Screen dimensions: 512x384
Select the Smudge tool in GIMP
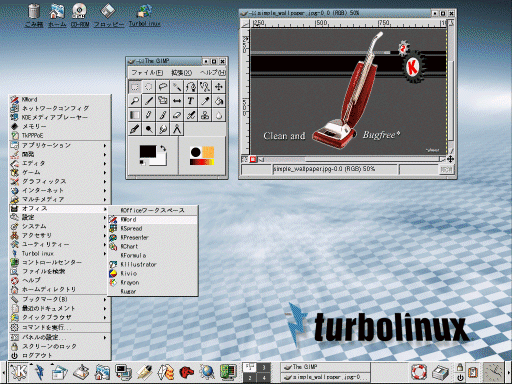pos(163,129)
